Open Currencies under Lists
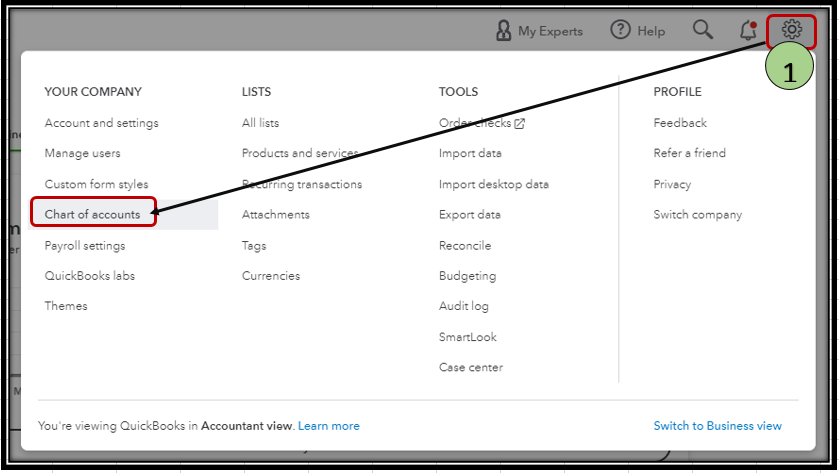 [x=271, y=276]
